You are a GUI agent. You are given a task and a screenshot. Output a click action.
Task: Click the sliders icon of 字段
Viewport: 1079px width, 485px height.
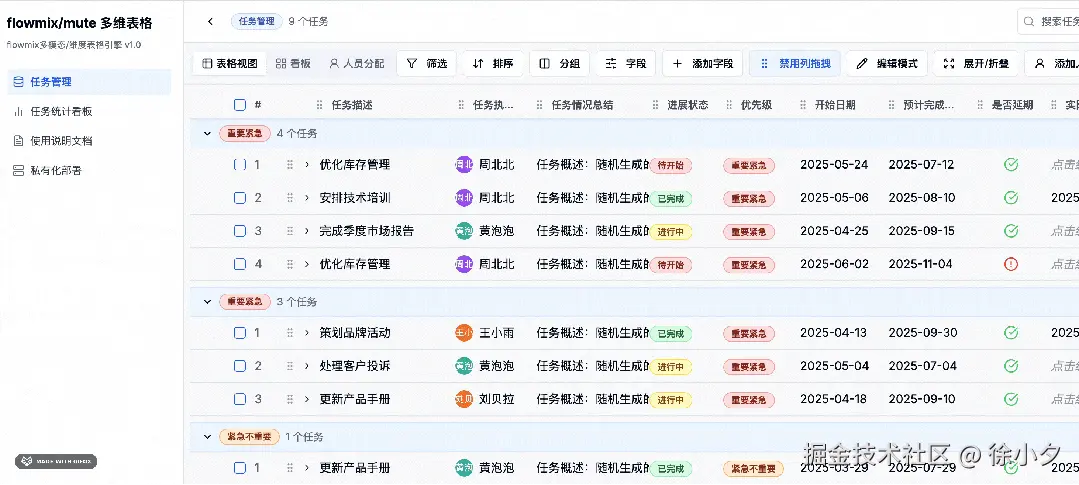pyautogui.click(x=610, y=64)
